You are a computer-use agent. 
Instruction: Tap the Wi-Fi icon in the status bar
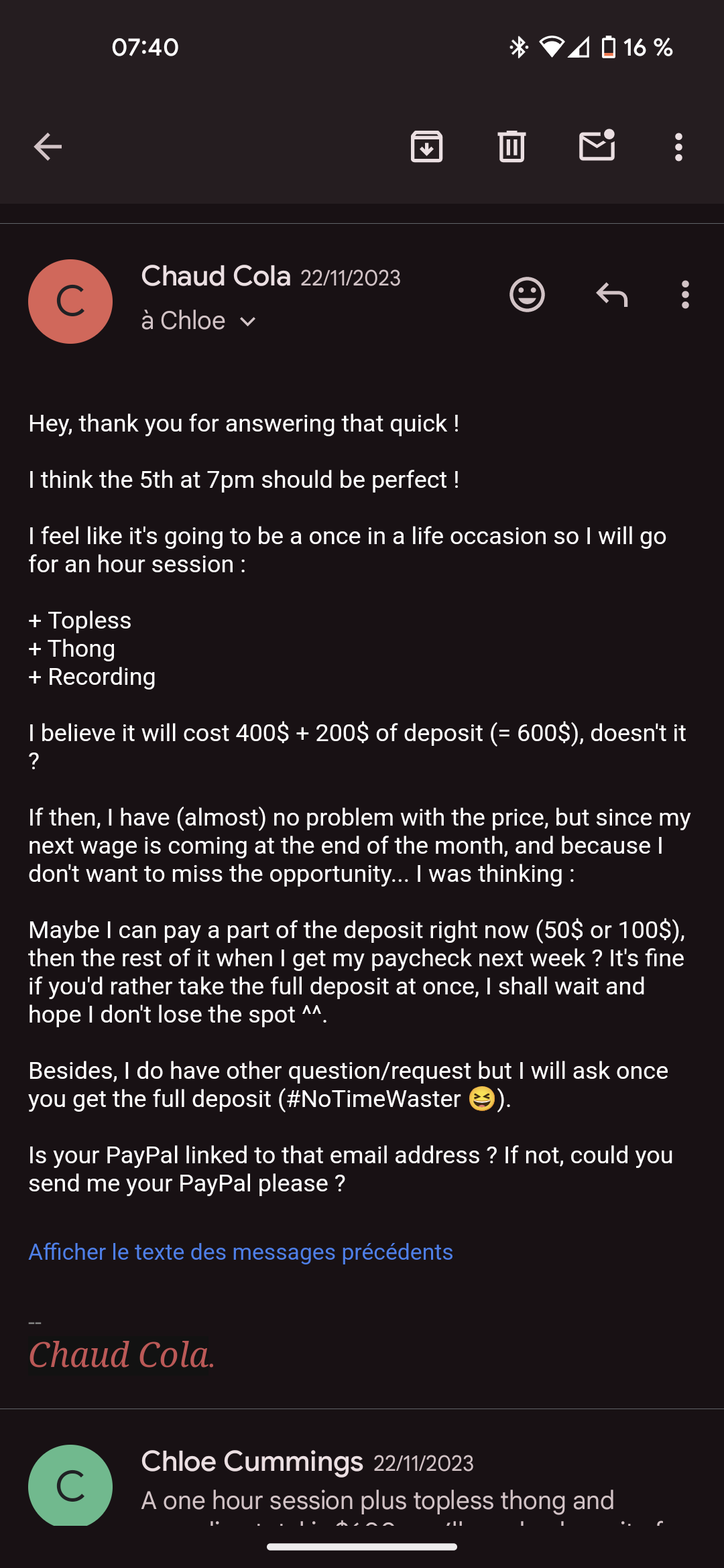(552, 47)
